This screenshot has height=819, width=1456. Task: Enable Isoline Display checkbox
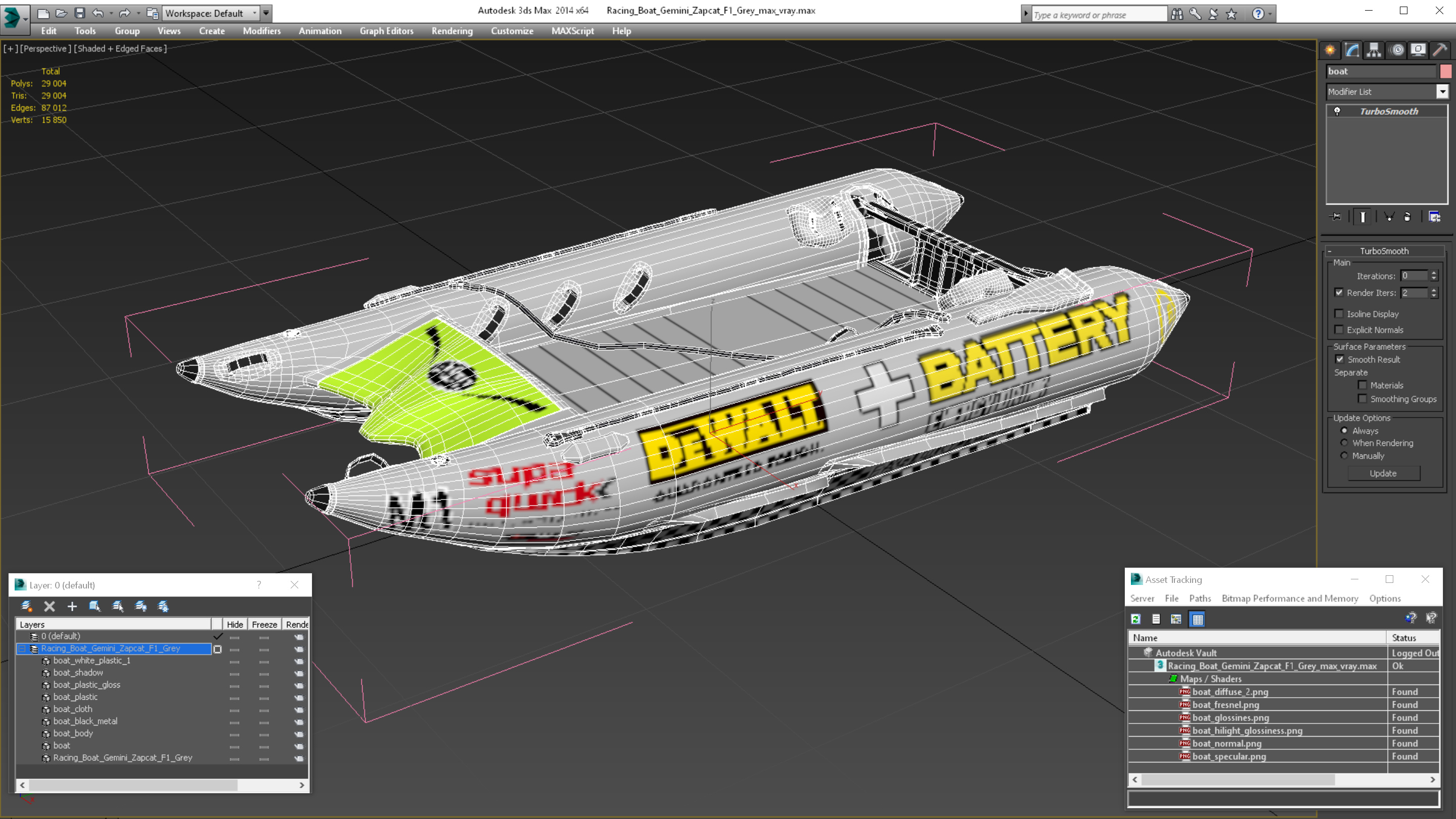tap(1338, 313)
